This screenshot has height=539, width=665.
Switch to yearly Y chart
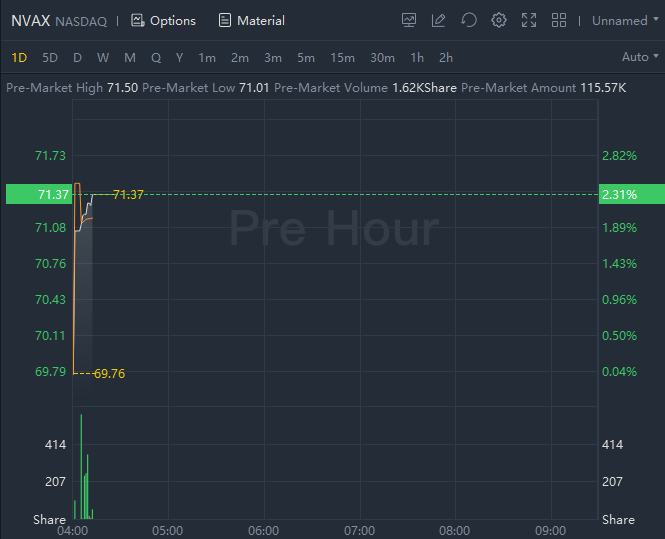(179, 58)
